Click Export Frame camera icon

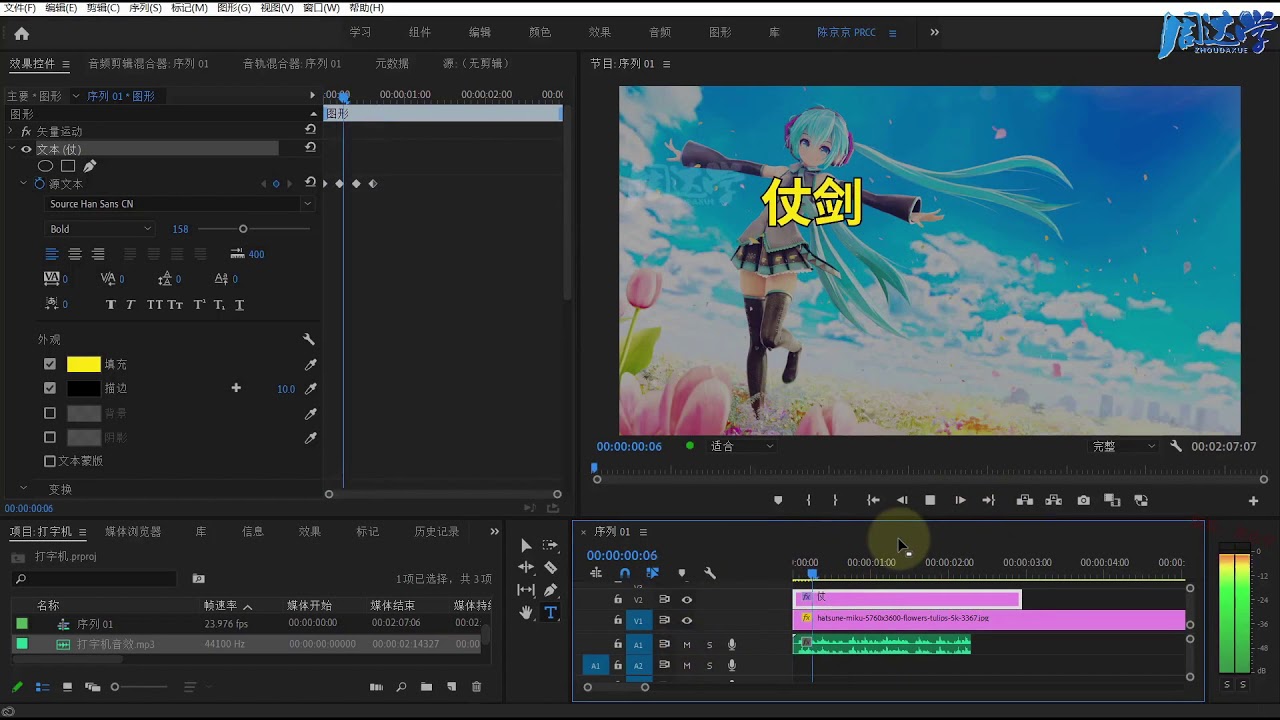click(1083, 500)
